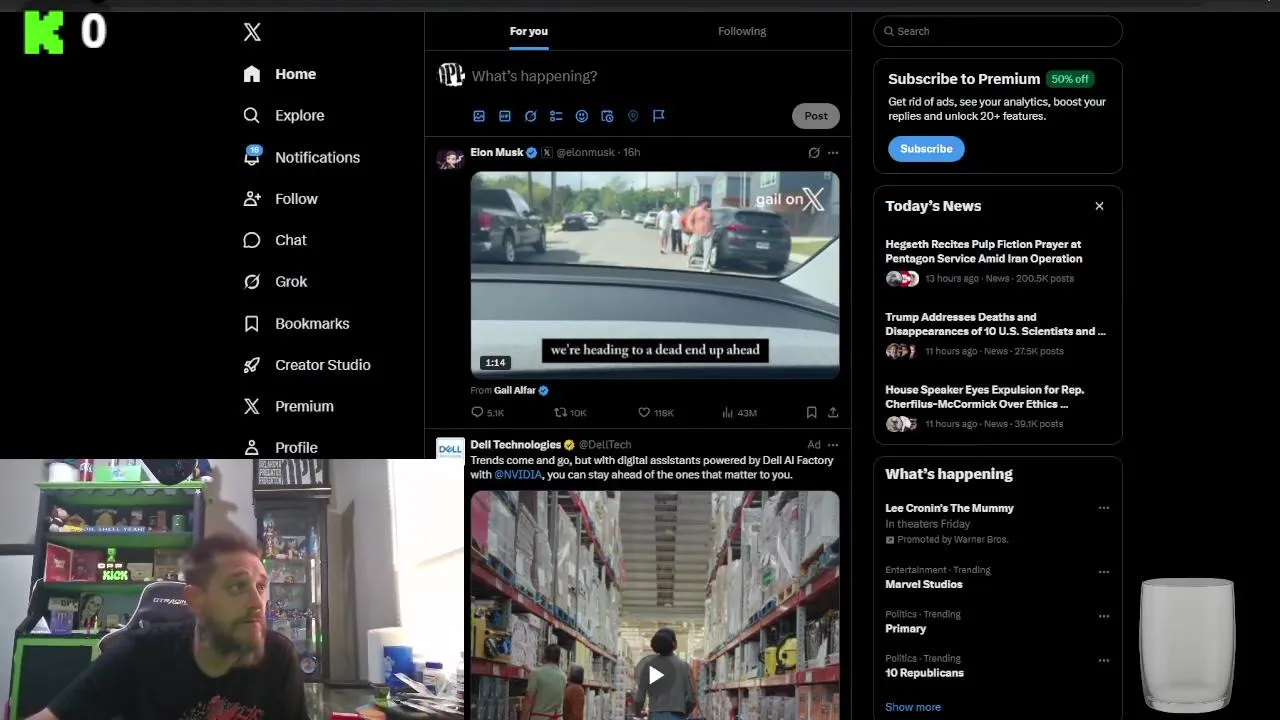This screenshot has width=1280, height=720.
Task: Click the Post button
Action: (816, 116)
